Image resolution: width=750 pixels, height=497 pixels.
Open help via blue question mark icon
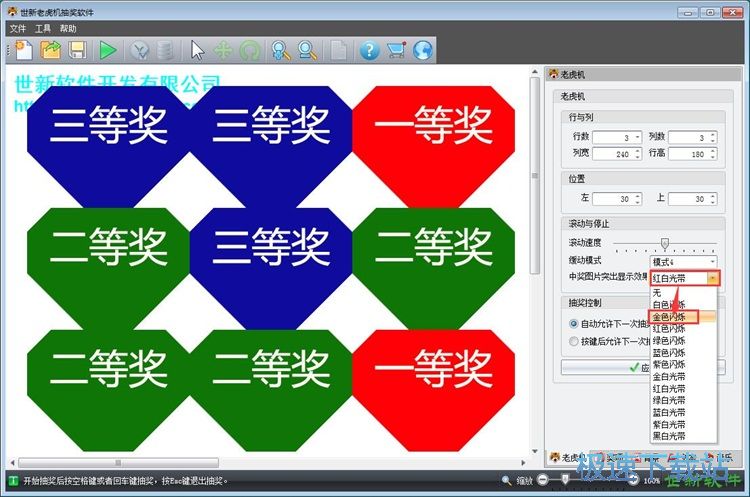(x=369, y=50)
